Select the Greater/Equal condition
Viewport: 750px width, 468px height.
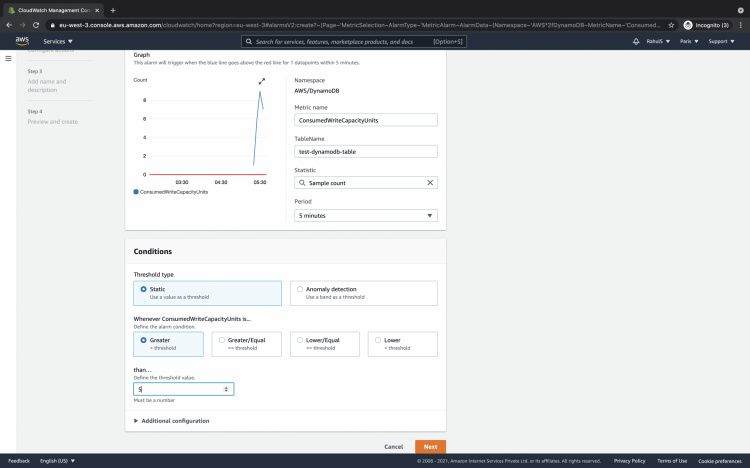click(x=222, y=340)
